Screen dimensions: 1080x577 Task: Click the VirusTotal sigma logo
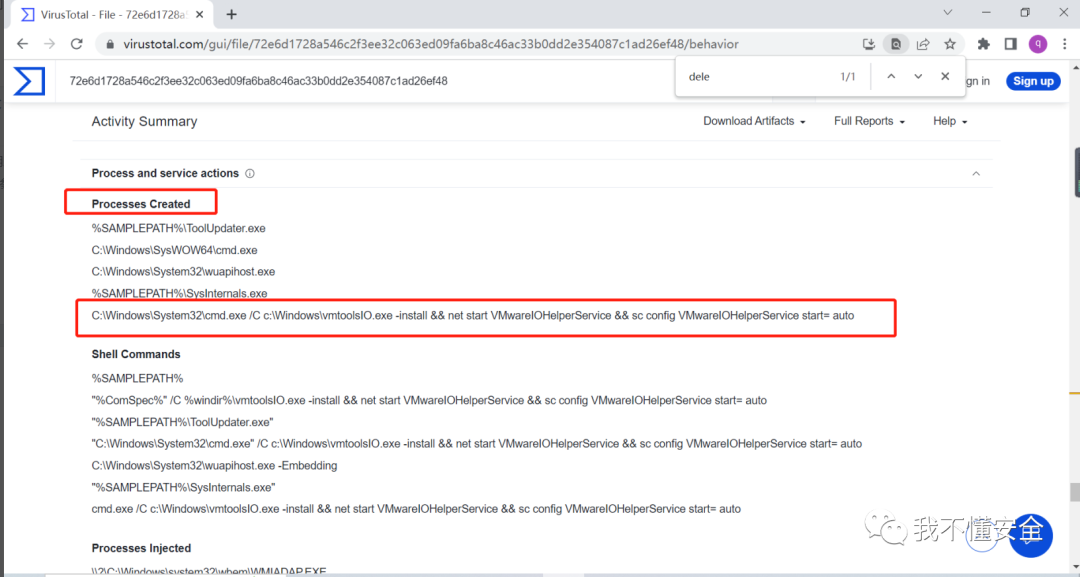[x=29, y=81]
